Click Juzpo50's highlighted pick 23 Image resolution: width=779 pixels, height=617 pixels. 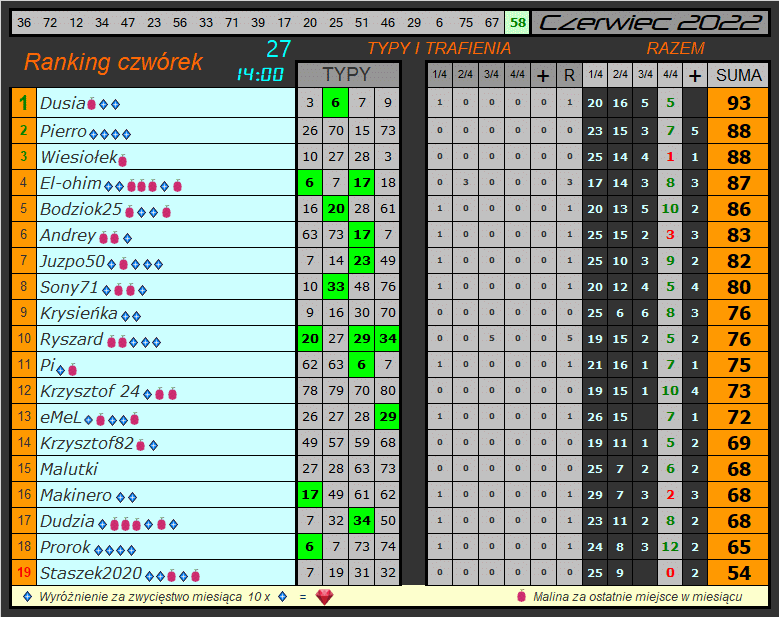tap(362, 261)
